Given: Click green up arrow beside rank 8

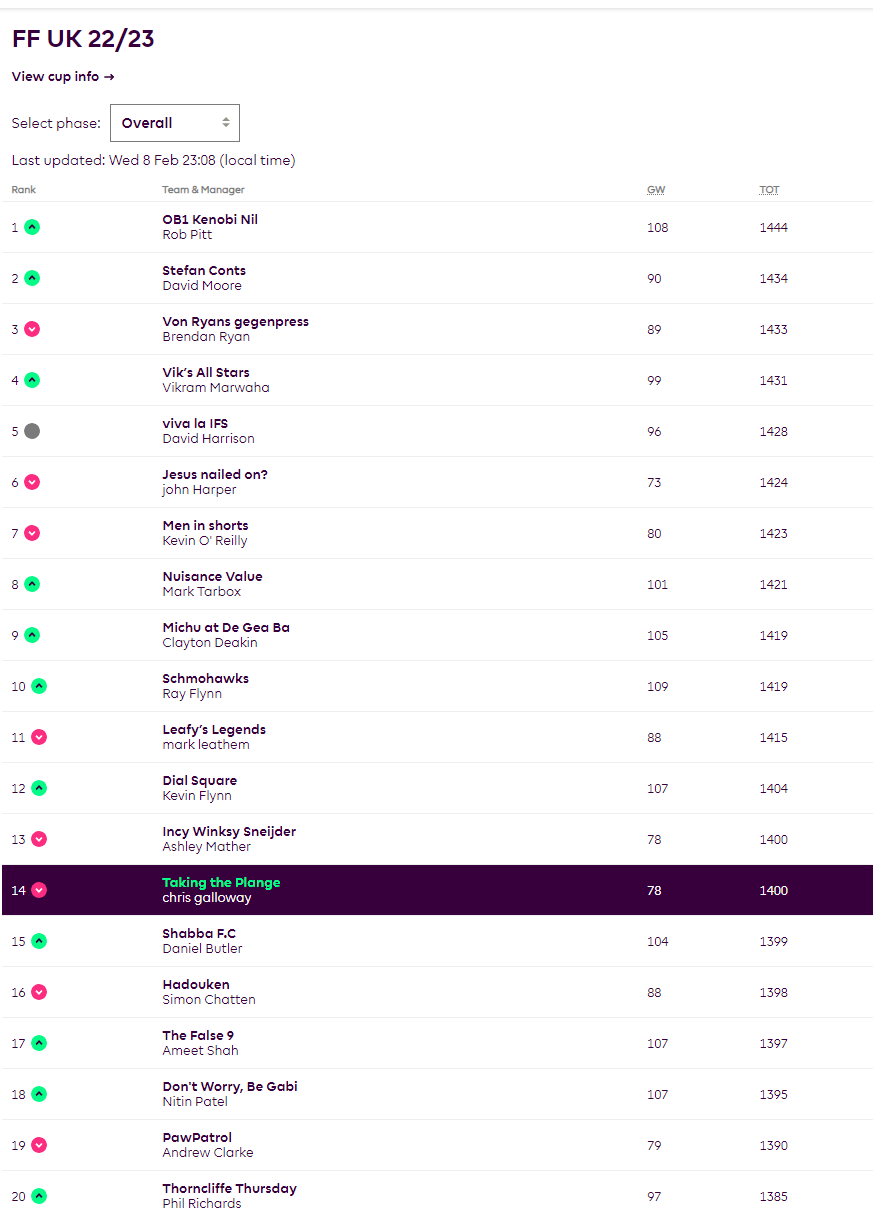Looking at the screenshot, I should pos(32,584).
